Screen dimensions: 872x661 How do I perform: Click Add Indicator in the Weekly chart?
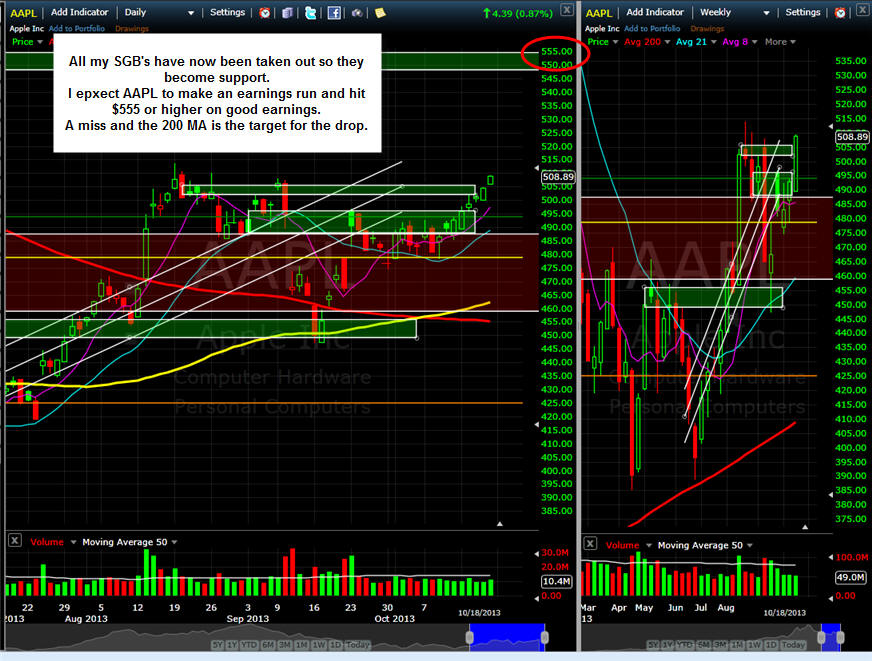pos(655,12)
